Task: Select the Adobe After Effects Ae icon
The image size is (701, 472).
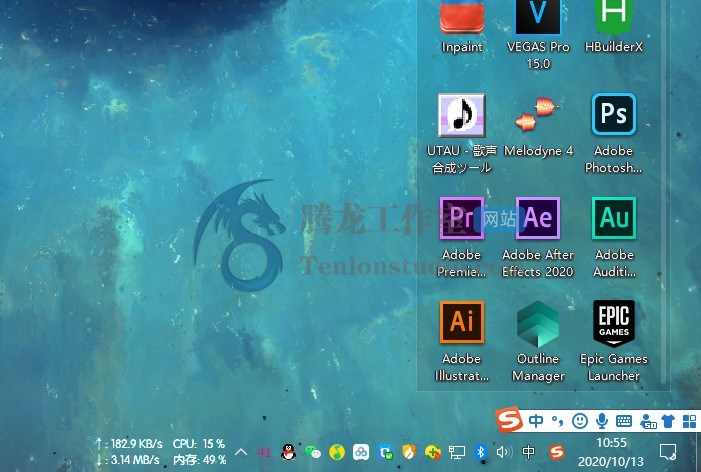Action: [x=538, y=218]
